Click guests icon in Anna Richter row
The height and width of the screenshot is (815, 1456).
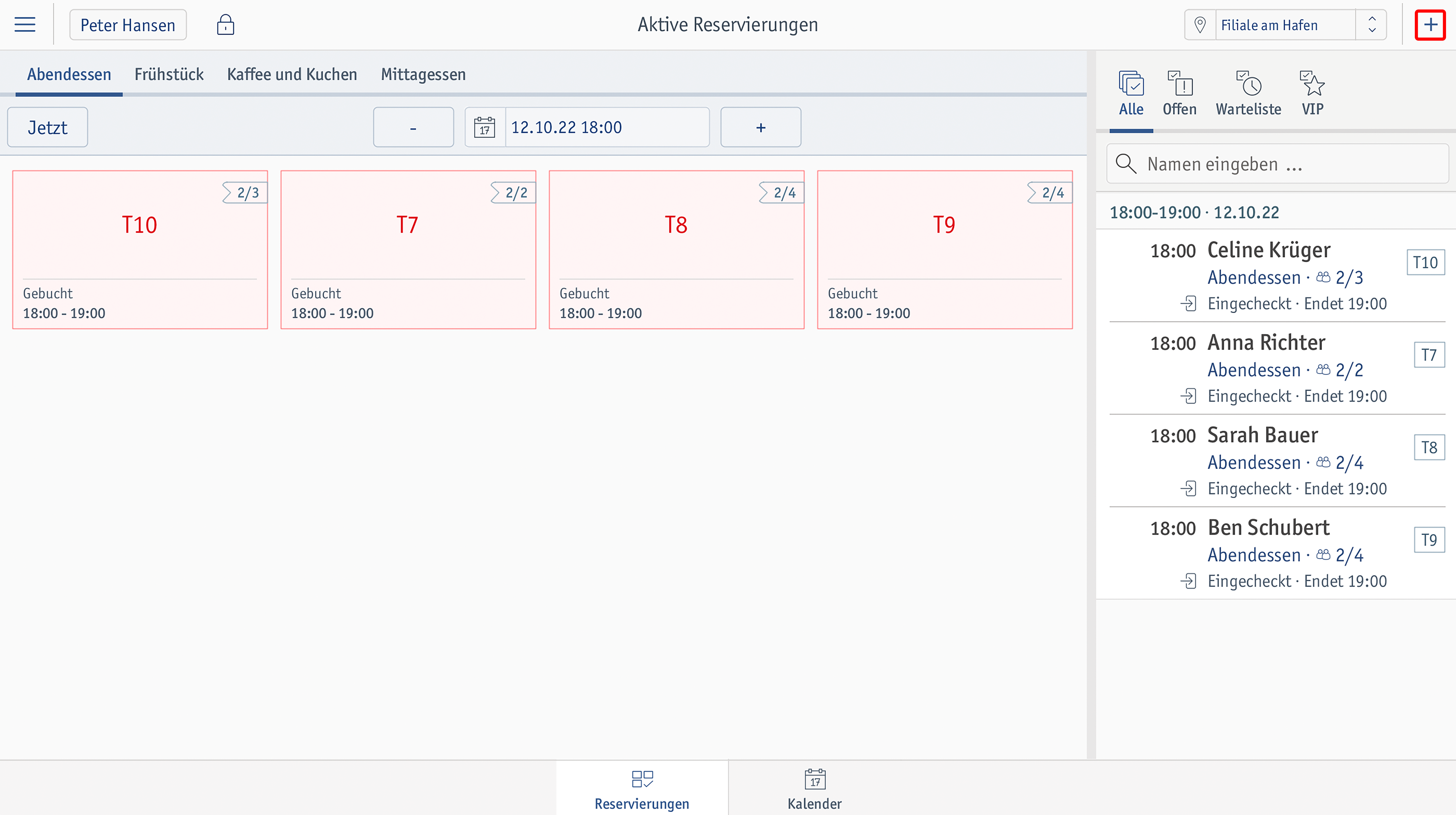tap(1323, 369)
